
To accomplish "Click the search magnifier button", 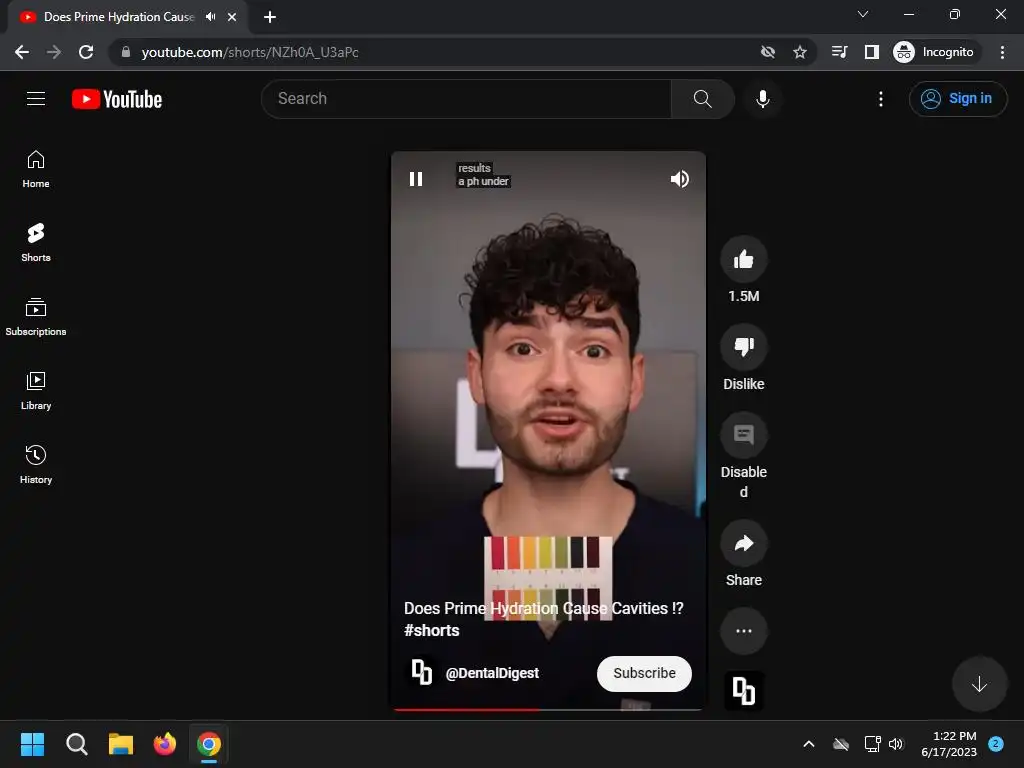I will click(x=703, y=99).
